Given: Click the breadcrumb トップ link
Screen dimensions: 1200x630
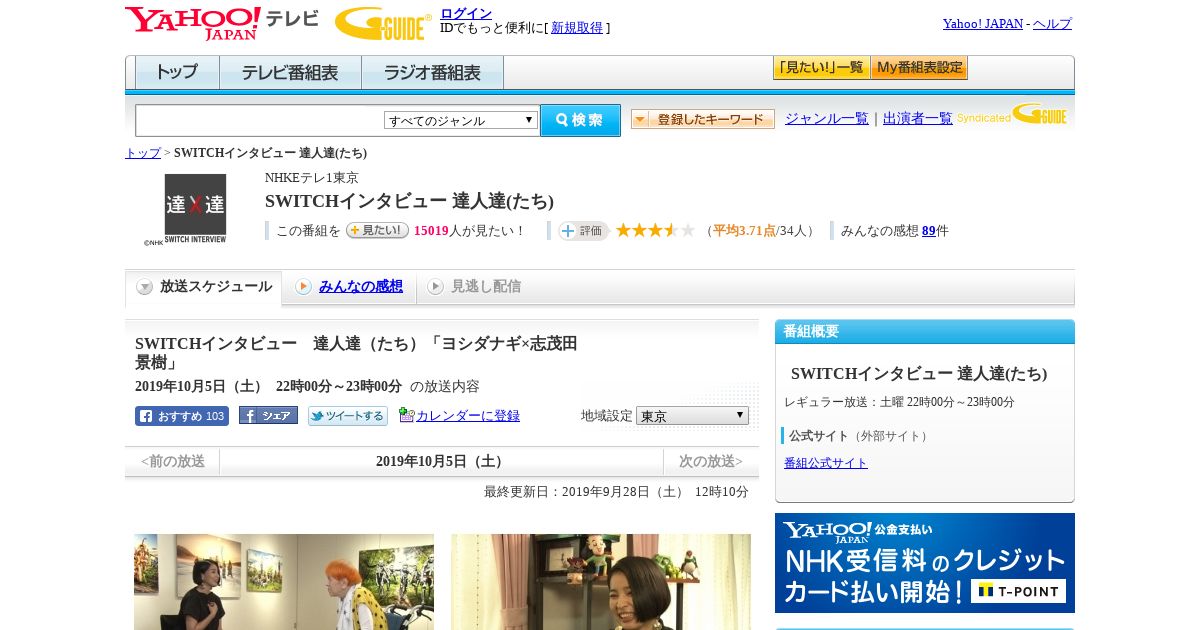Looking at the screenshot, I should [x=143, y=153].
